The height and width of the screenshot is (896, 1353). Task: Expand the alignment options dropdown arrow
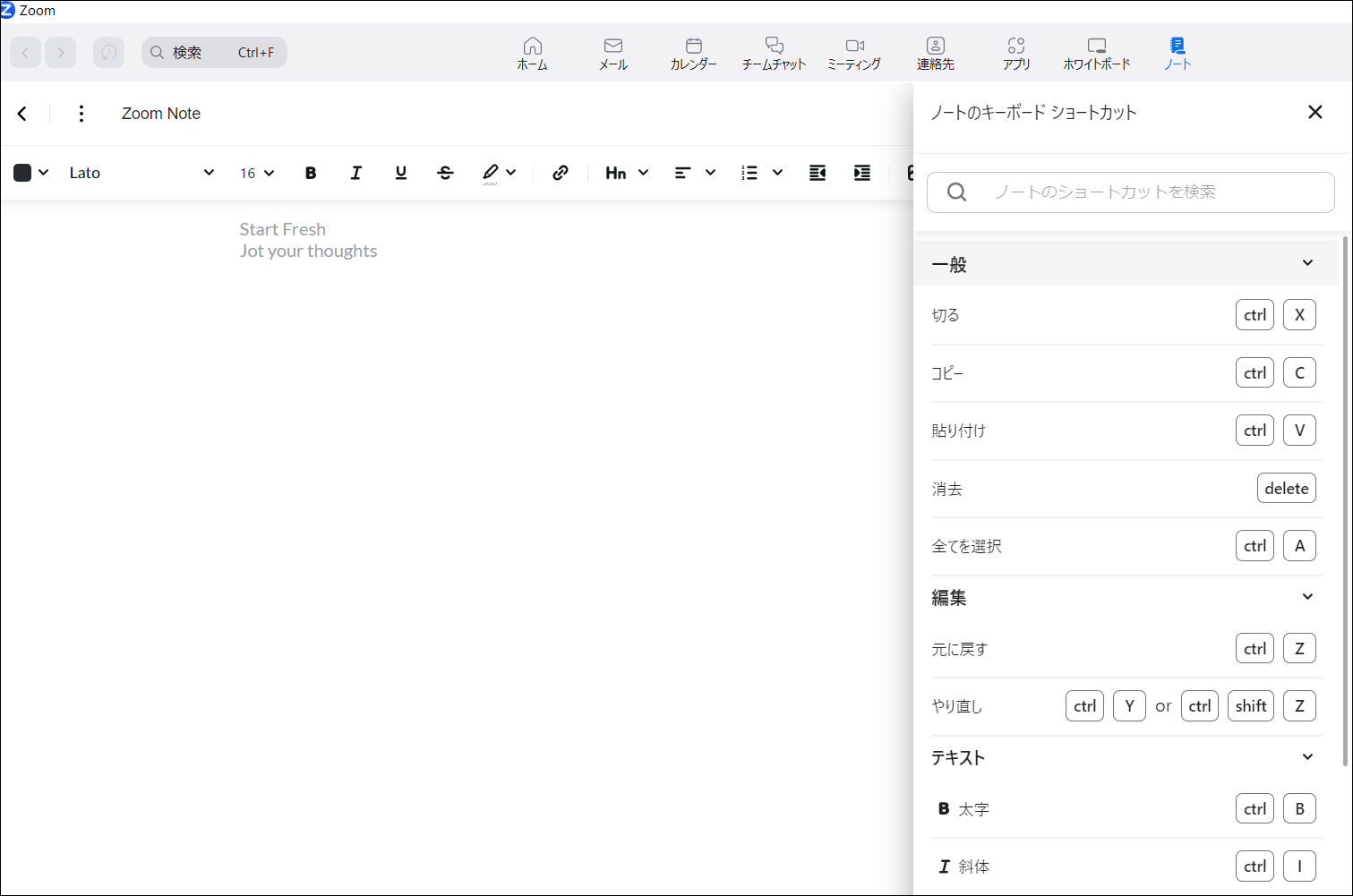click(x=710, y=173)
